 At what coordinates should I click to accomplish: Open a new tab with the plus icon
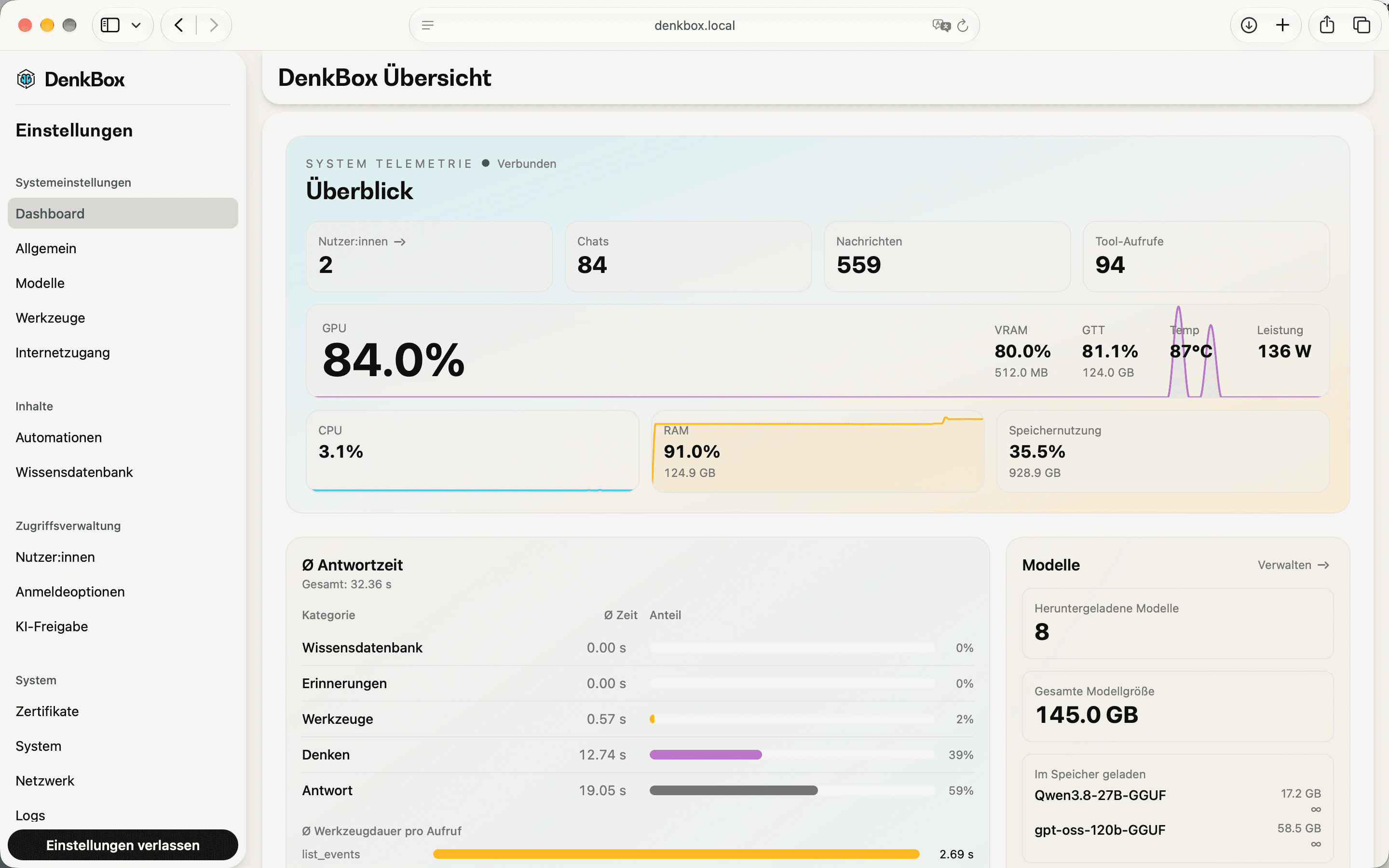1282,25
